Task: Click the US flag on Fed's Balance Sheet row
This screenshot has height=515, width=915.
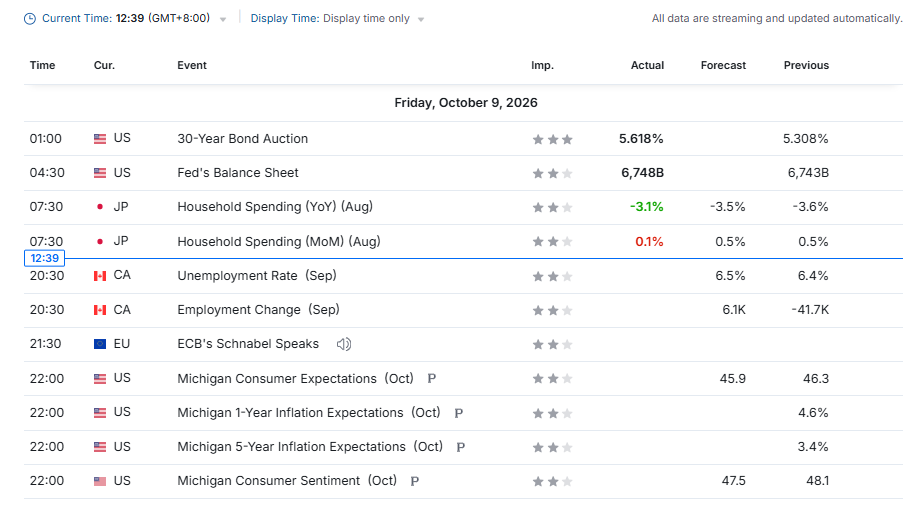Action: click(x=100, y=173)
